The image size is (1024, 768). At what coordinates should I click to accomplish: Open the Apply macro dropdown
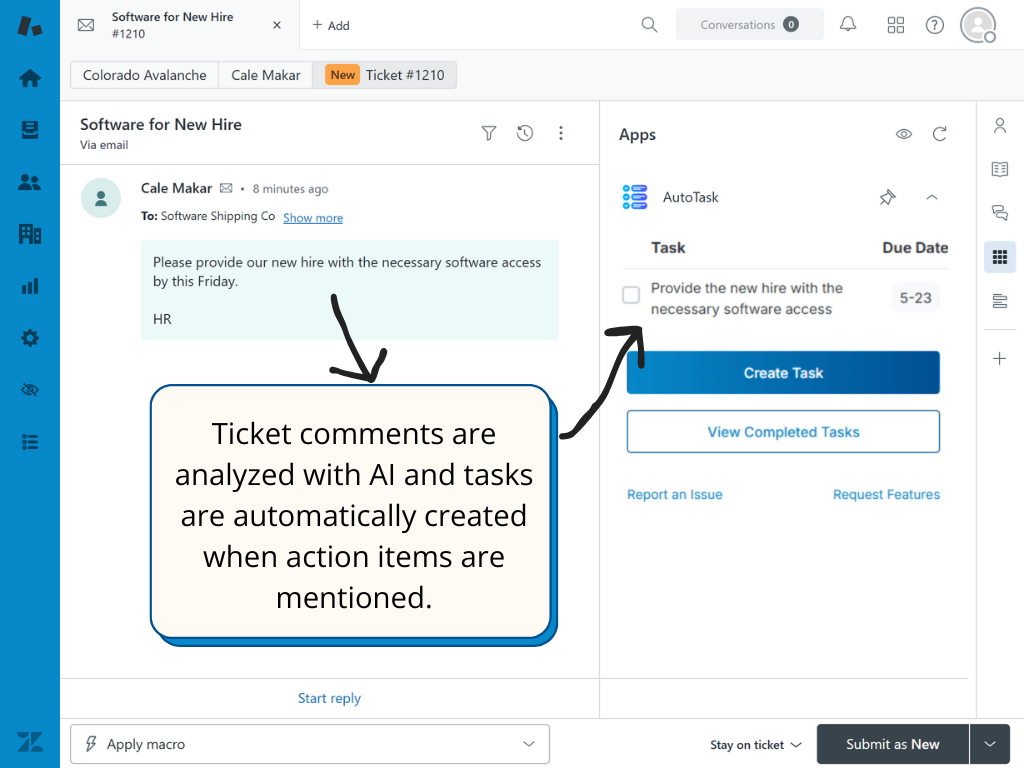pyautogui.click(x=310, y=744)
